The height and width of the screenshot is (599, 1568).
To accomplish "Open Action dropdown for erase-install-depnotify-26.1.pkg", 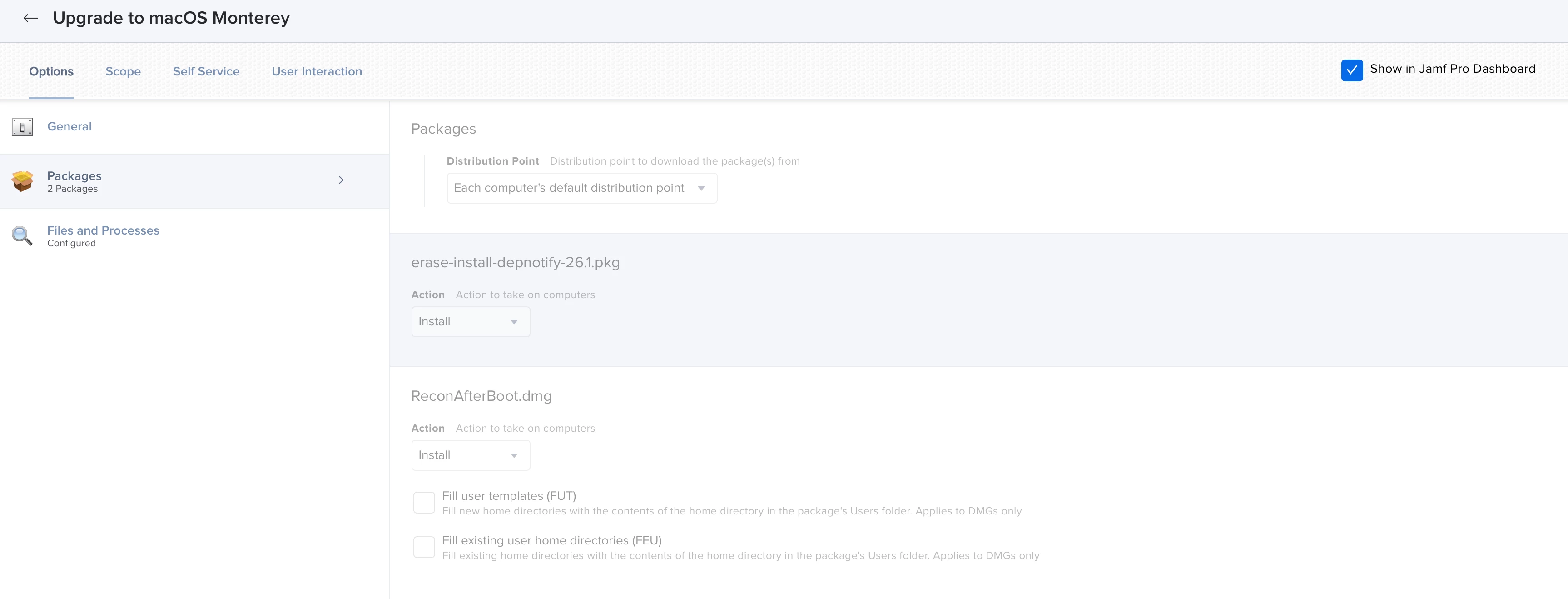I will (x=471, y=321).
